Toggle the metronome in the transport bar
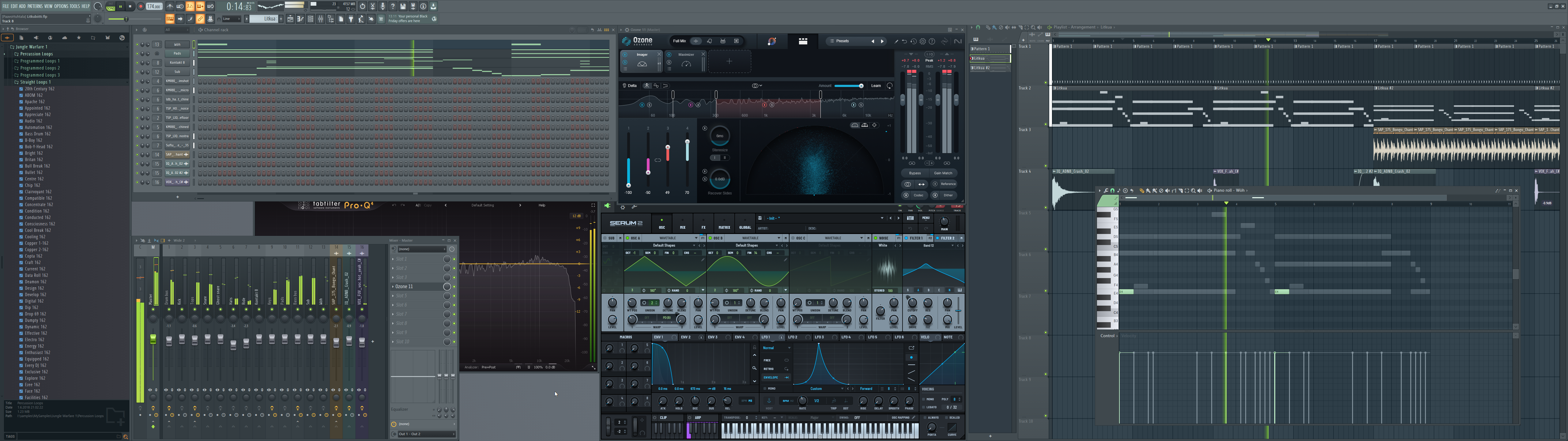 click(x=170, y=6)
